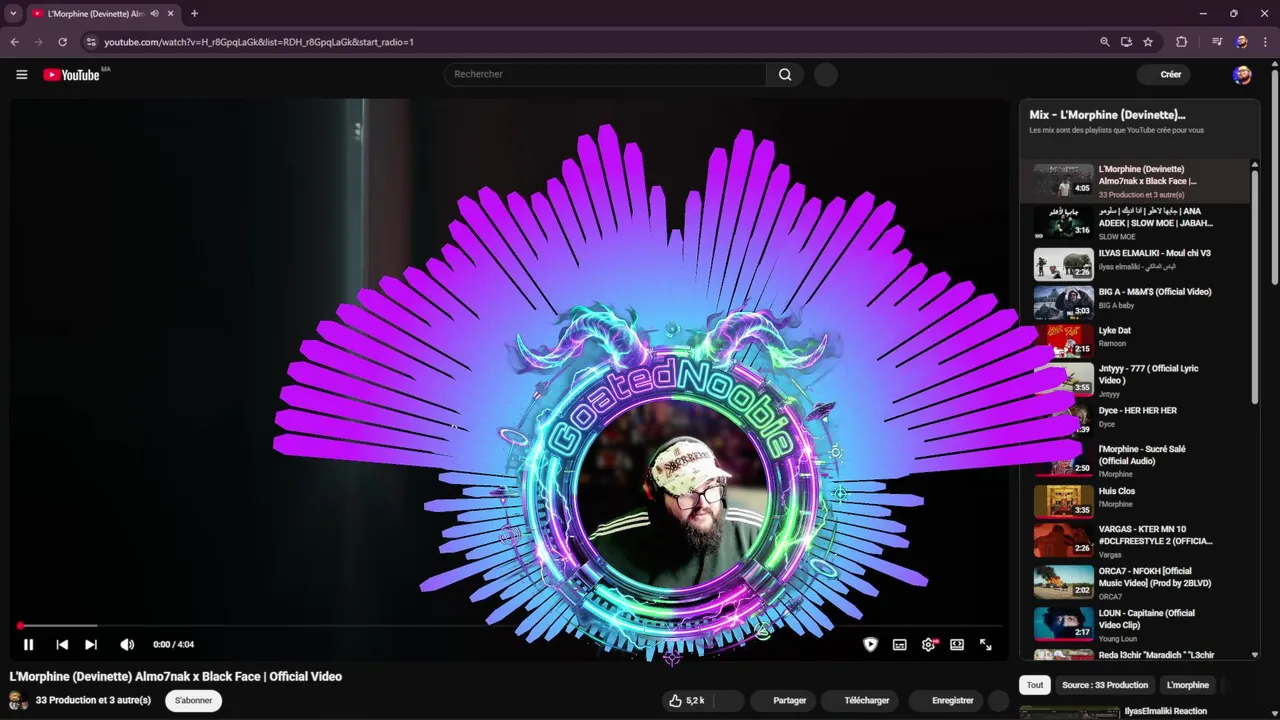Enter full screen mode
The width and height of the screenshot is (1280, 720).
tap(986, 645)
